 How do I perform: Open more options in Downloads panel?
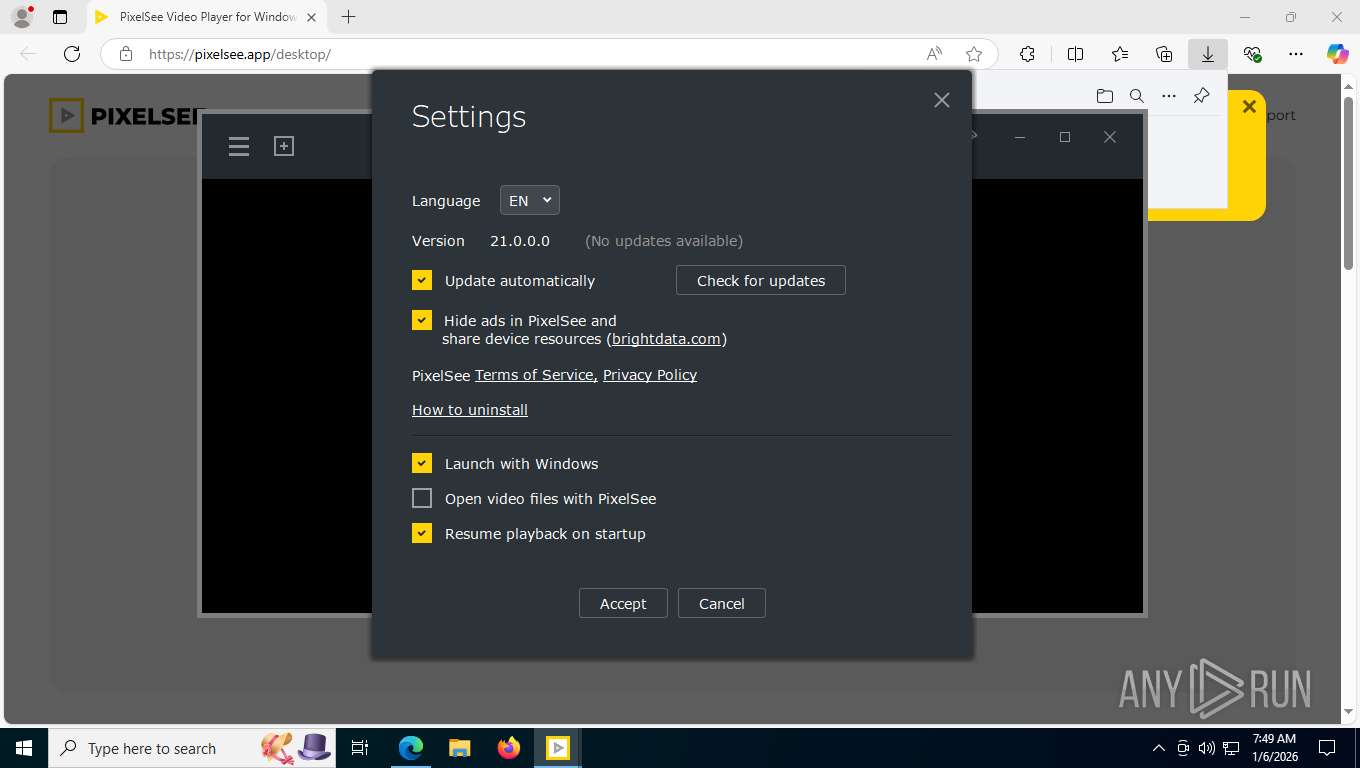[1169, 96]
